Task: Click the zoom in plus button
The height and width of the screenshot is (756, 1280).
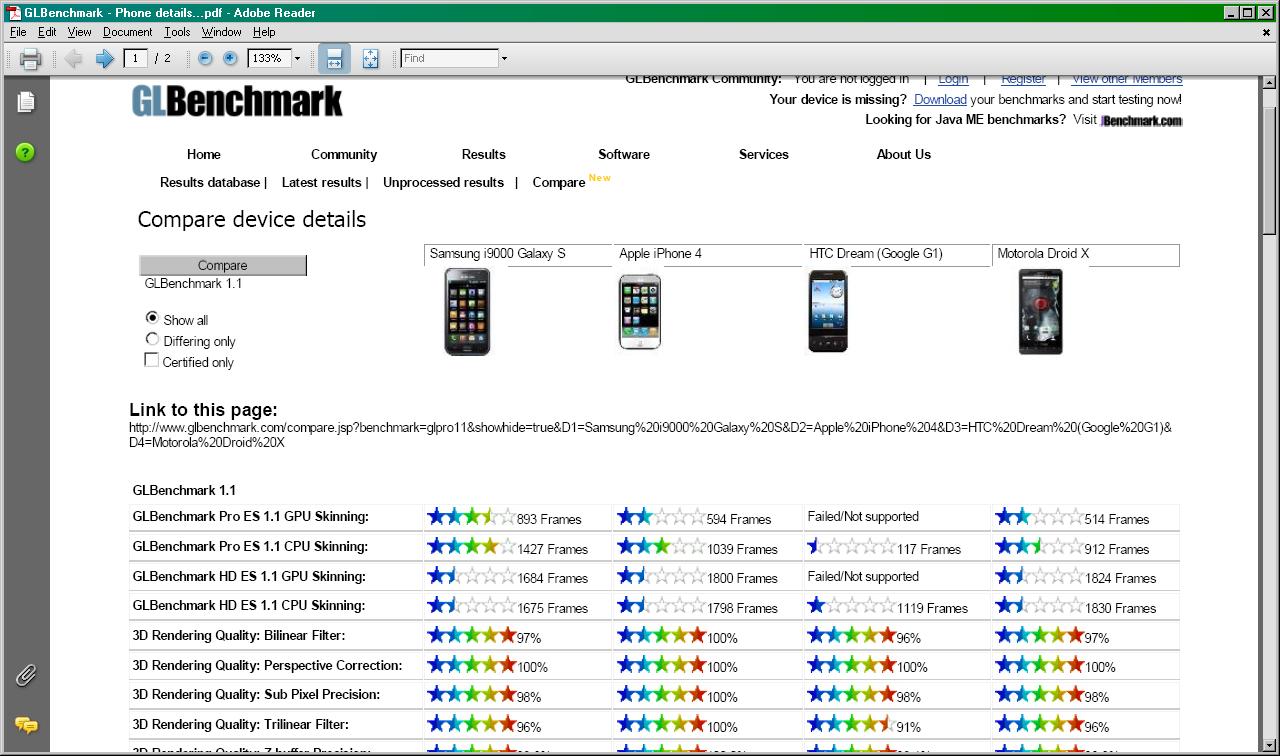Action: pyautogui.click(x=230, y=59)
